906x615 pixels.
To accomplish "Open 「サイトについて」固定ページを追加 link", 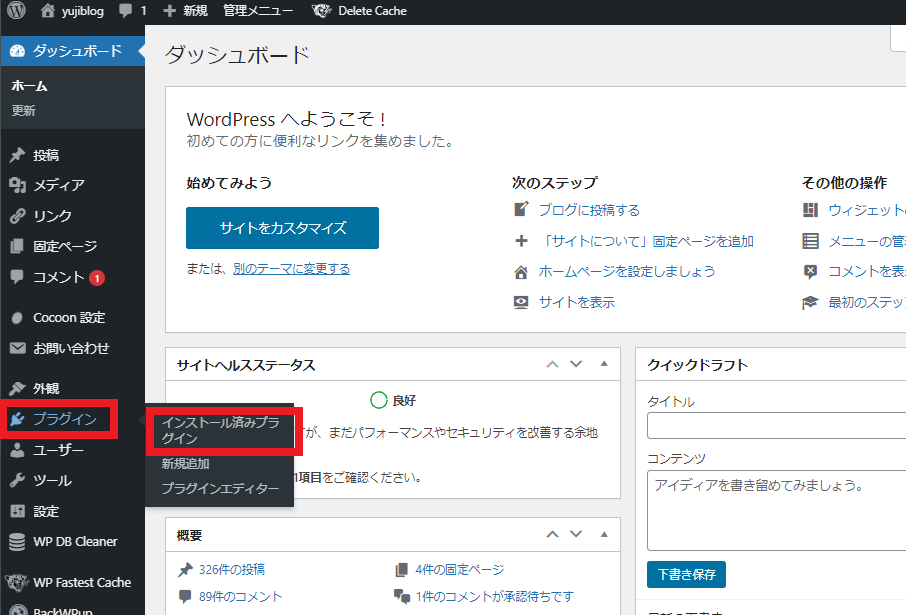I will click(x=647, y=241).
